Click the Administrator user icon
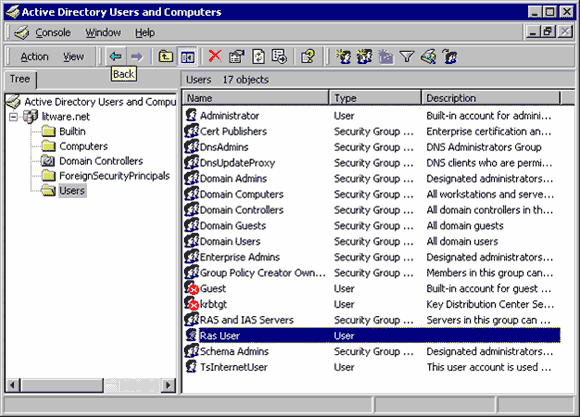Image resolution: width=580 pixels, height=417 pixels. tap(191, 115)
